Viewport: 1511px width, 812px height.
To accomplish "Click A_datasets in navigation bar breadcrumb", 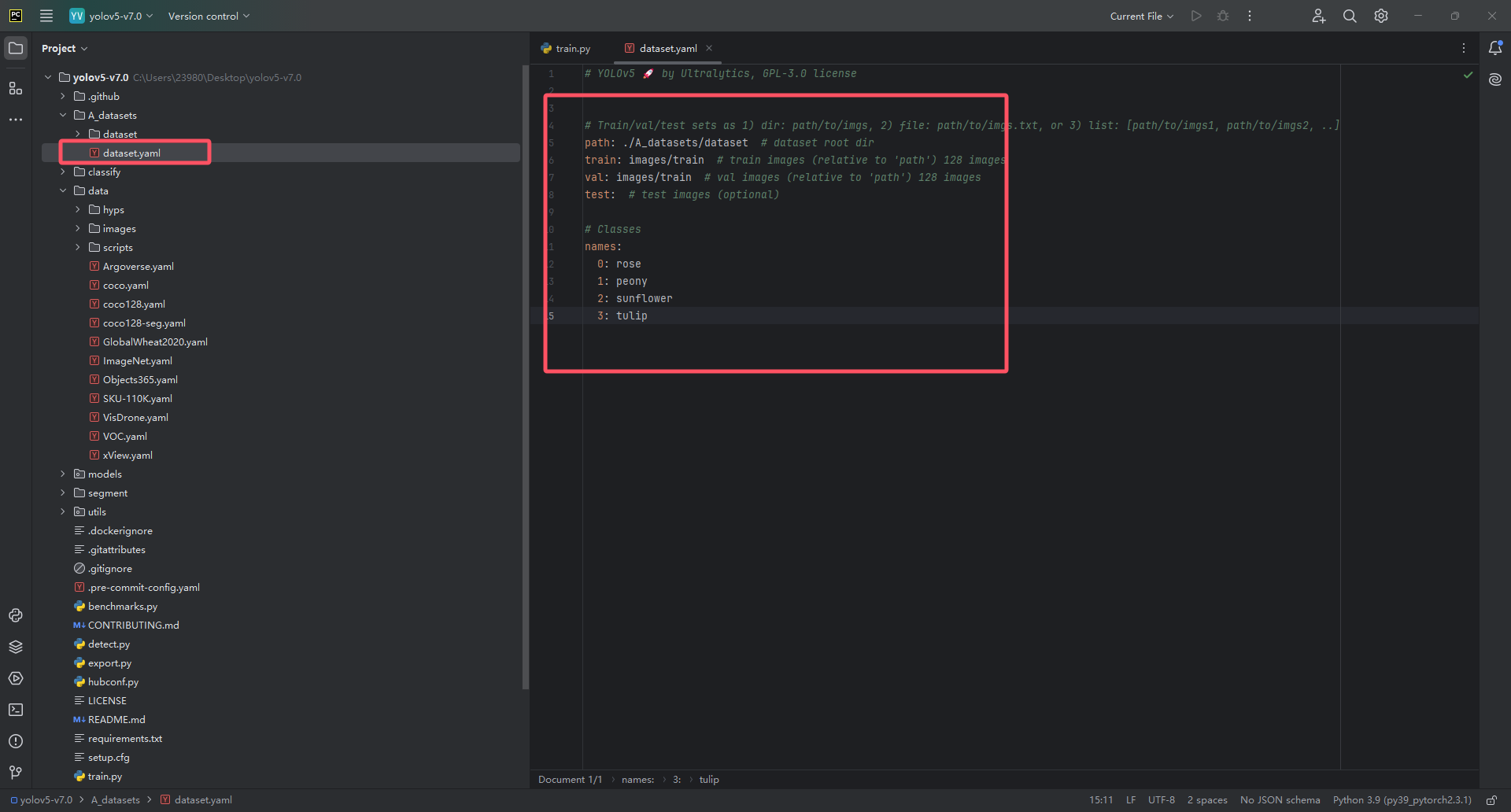I will pos(116,800).
